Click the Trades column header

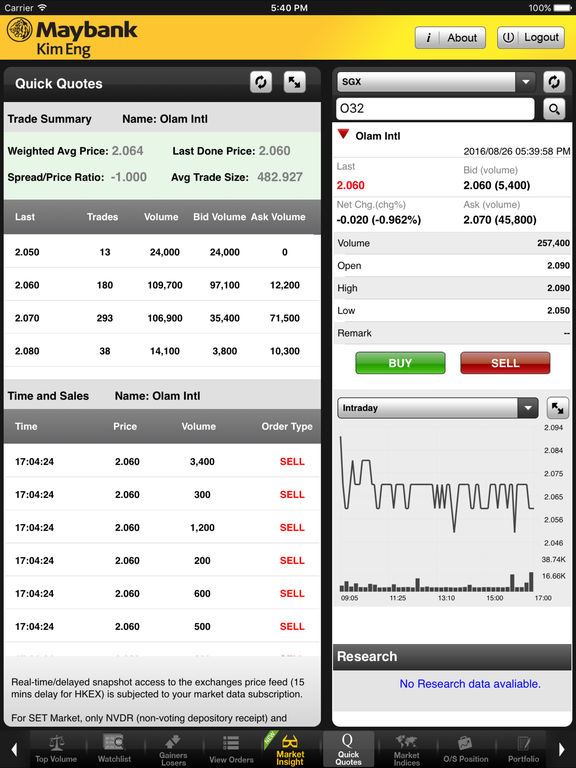click(x=102, y=217)
